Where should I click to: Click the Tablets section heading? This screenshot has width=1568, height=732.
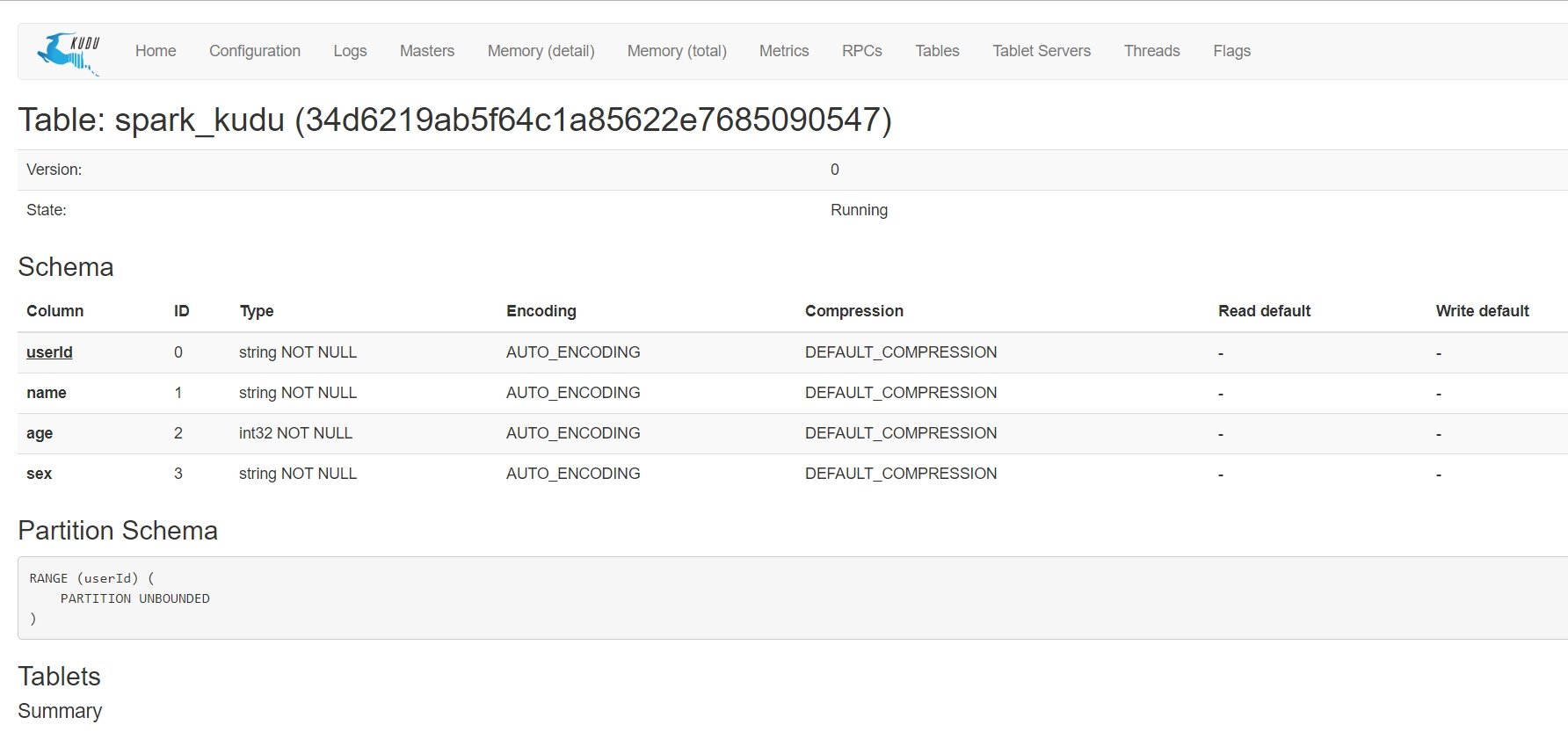click(x=59, y=677)
